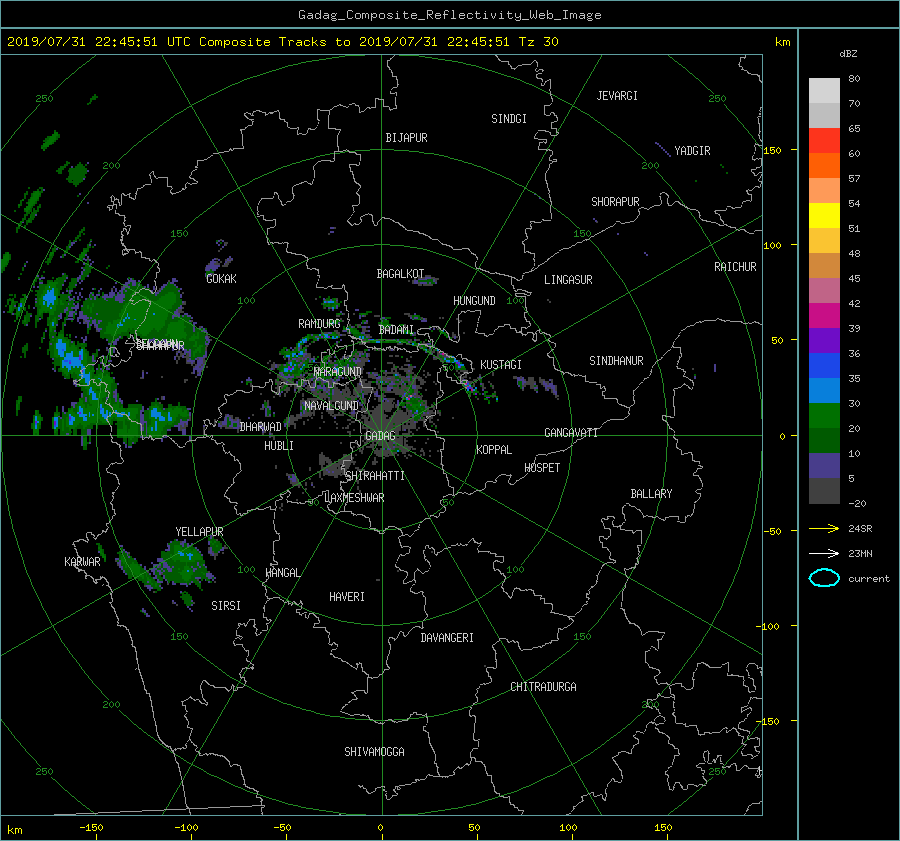The width and height of the screenshot is (900, 841).
Task: Click the dark gray 5 dBZ swatch
Action: (824, 490)
